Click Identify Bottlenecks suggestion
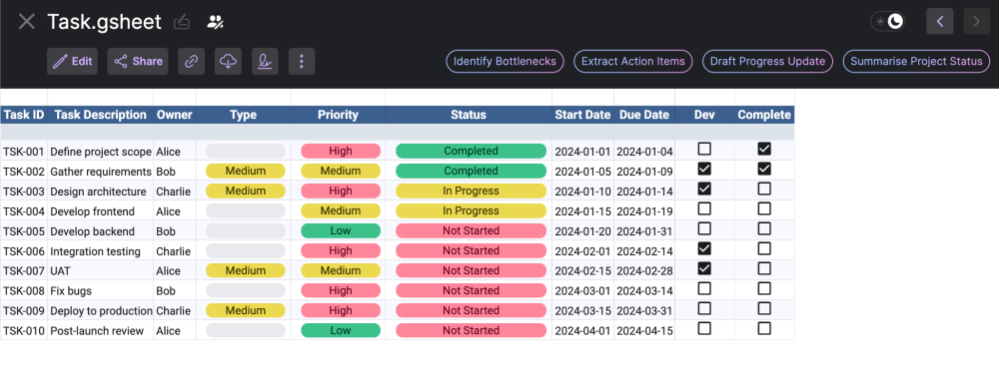Screen dimensions: 999x384 click(x=505, y=62)
